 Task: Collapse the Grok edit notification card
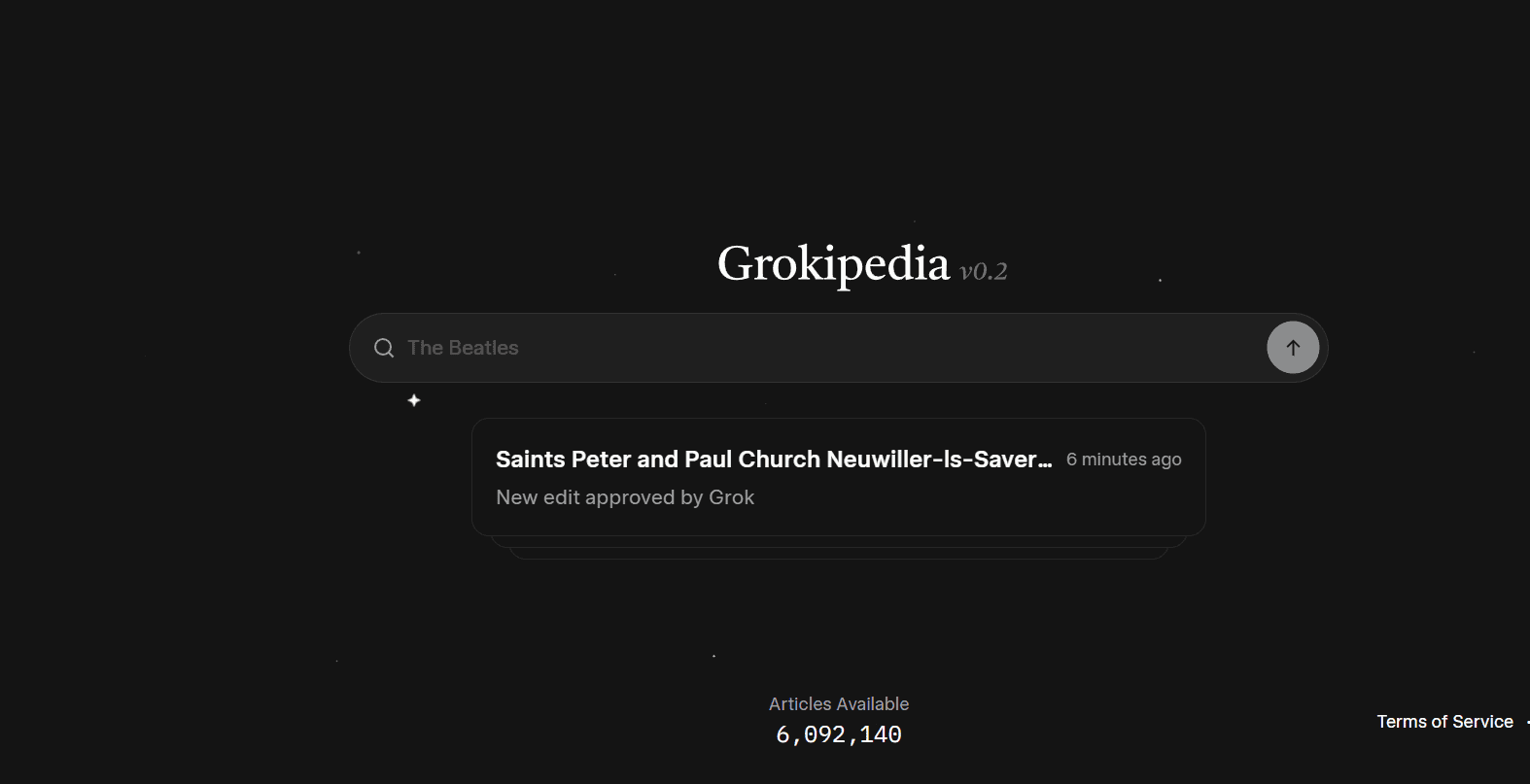(x=838, y=476)
